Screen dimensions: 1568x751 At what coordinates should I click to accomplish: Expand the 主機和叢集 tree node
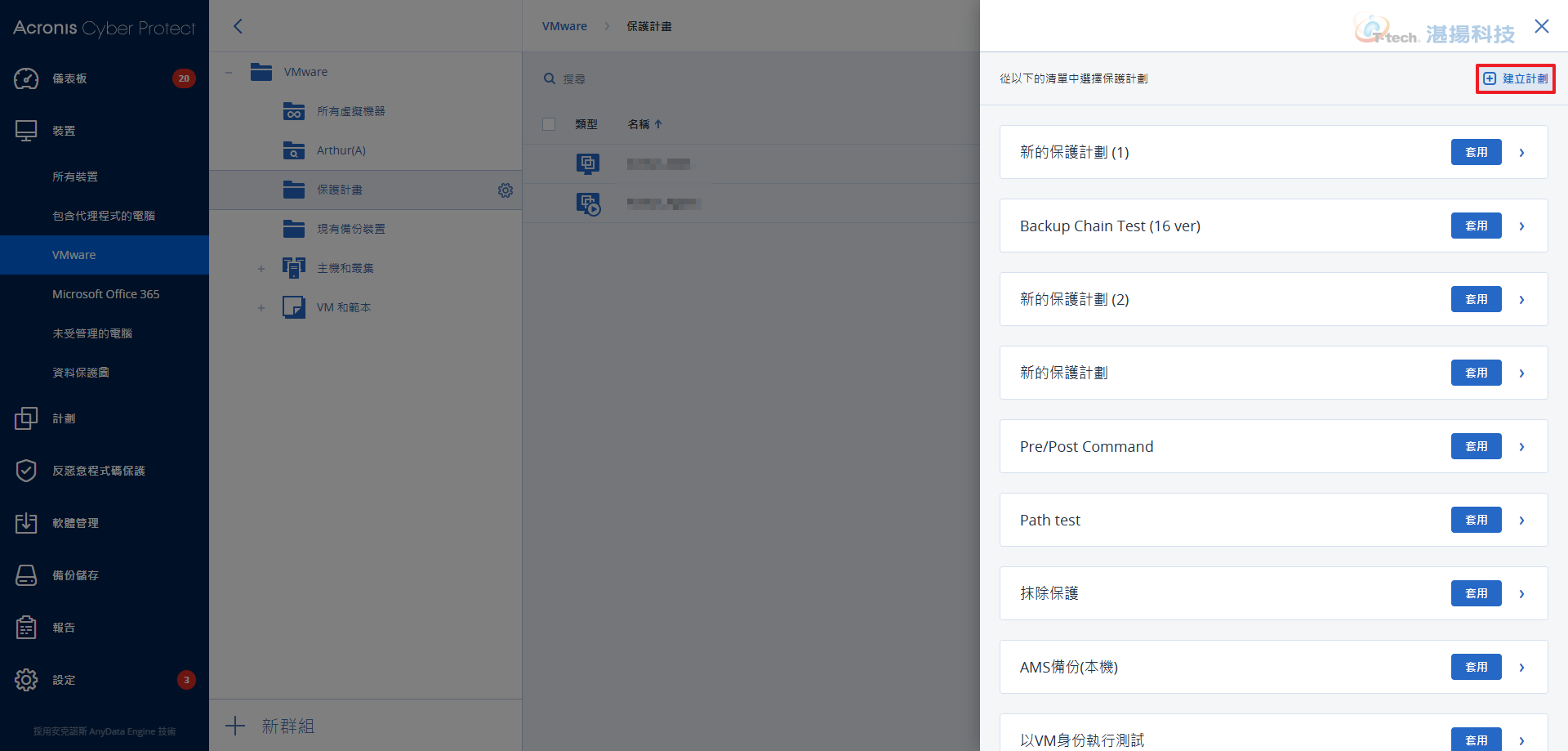point(261,269)
